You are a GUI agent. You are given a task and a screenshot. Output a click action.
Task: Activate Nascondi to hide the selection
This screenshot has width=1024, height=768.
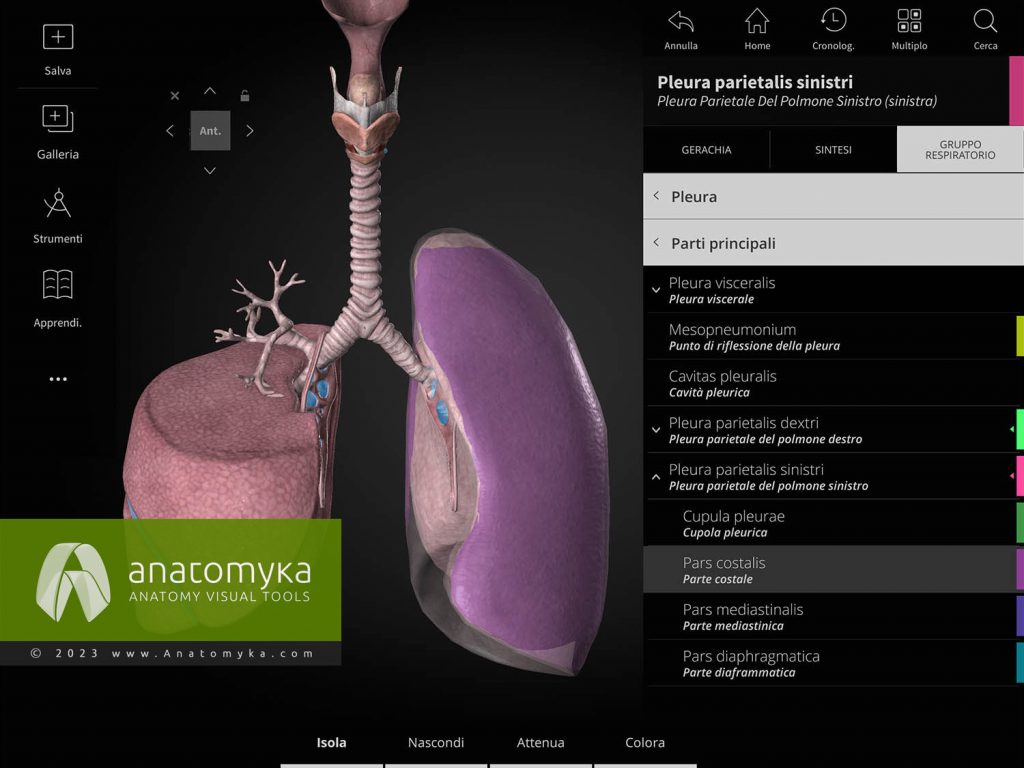click(436, 743)
